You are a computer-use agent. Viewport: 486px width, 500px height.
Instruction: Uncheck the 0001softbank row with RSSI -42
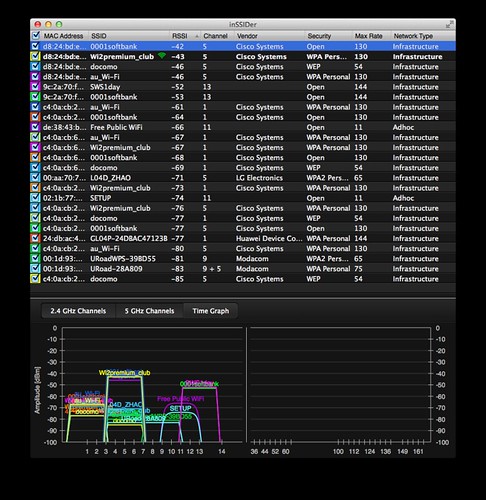pos(35,46)
